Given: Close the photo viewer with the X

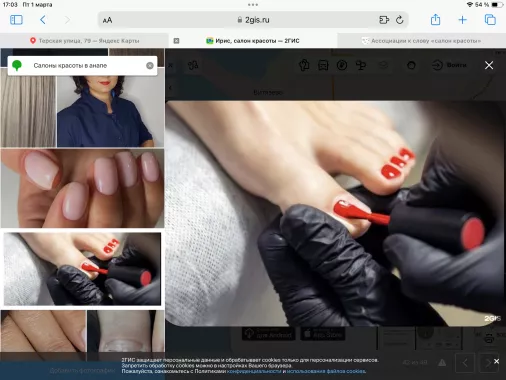Looking at the screenshot, I should (489, 65).
